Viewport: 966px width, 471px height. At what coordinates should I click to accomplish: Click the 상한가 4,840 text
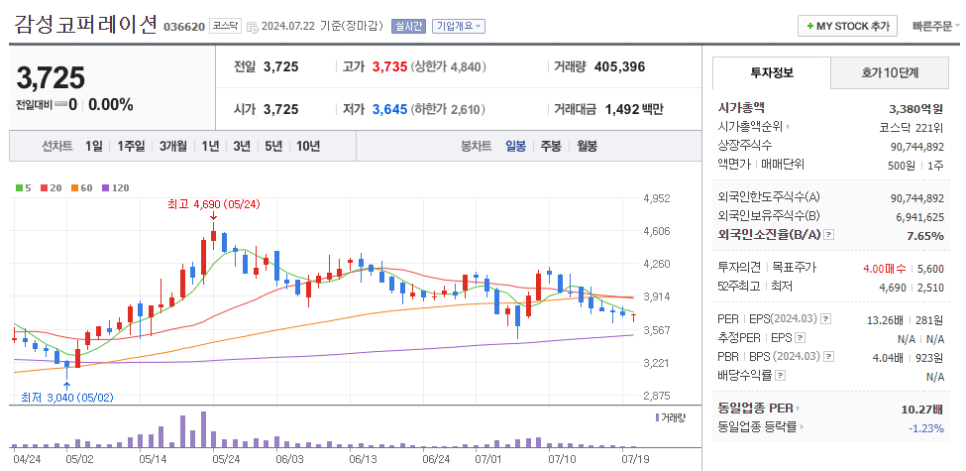449,66
